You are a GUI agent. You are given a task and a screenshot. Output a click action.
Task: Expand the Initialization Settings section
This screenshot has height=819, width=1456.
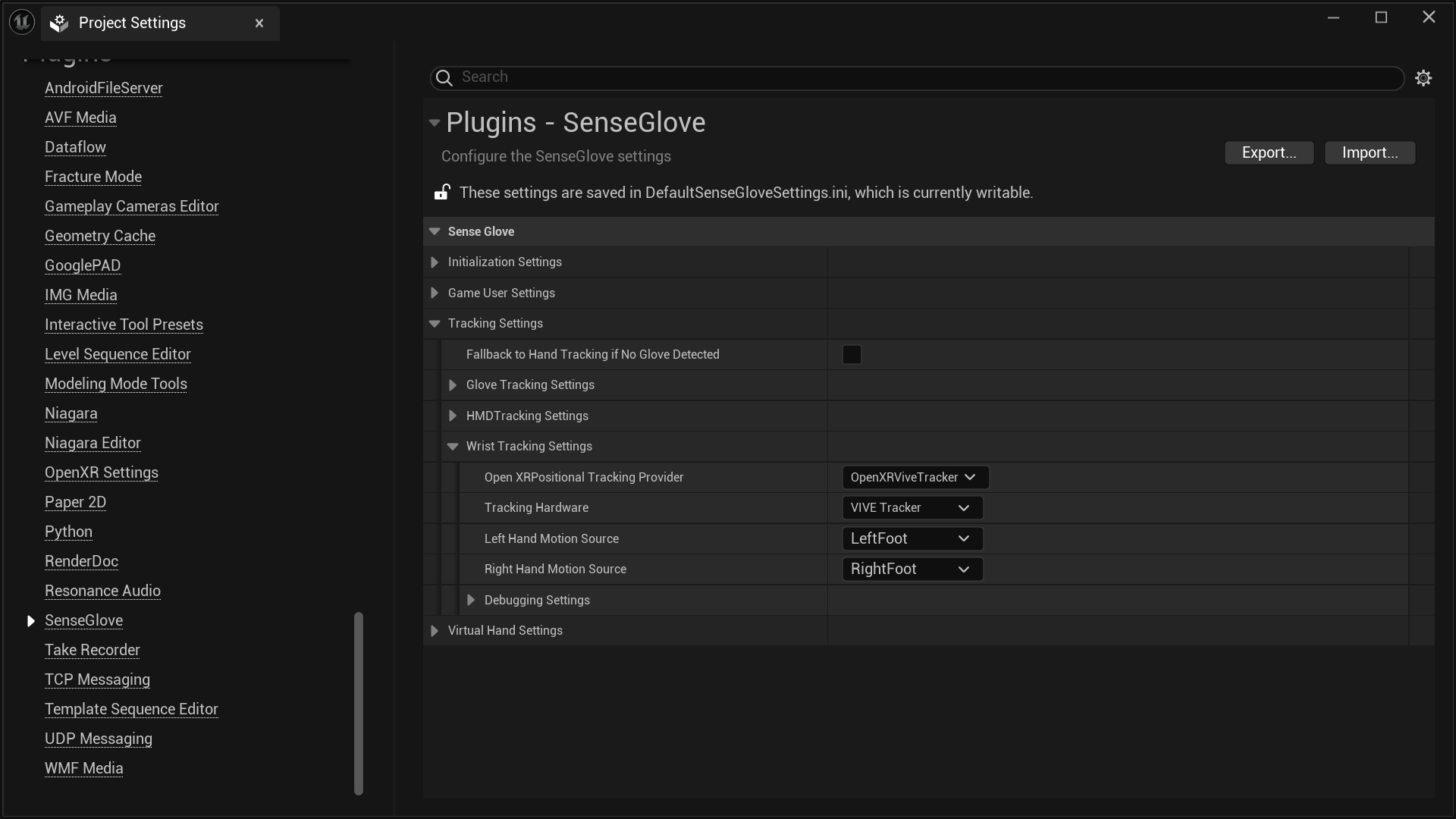tap(434, 262)
